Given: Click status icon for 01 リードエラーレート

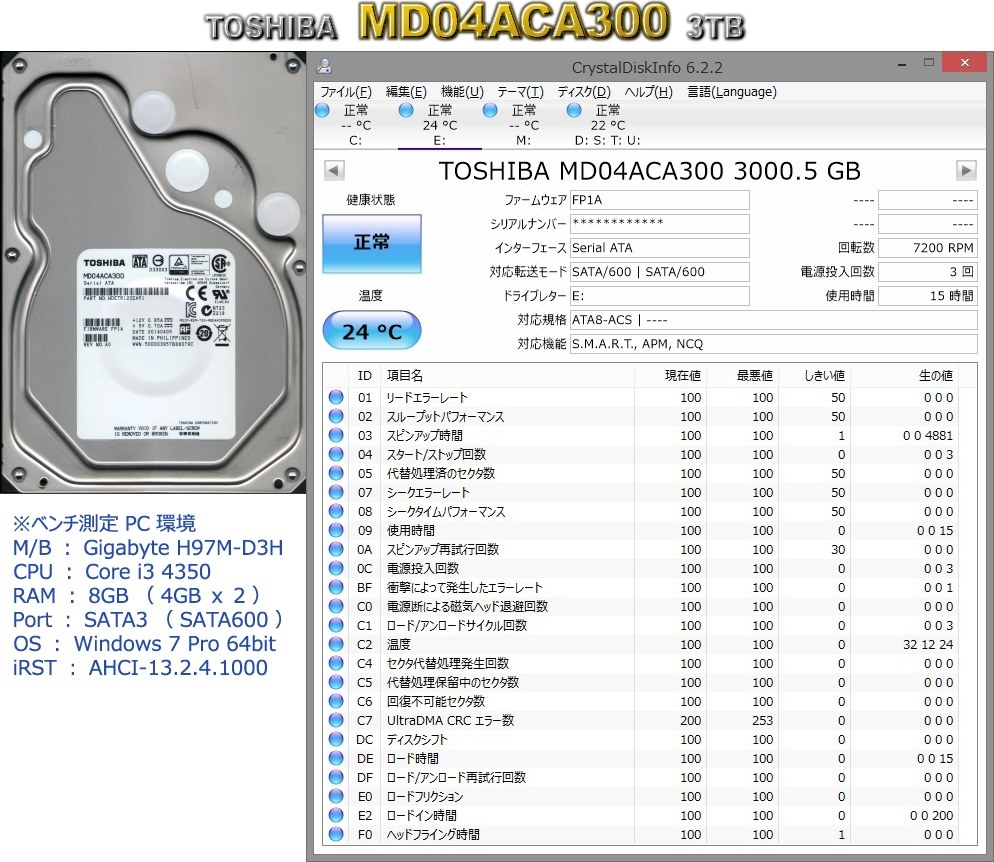Looking at the screenshot, I should pos(336,397).
